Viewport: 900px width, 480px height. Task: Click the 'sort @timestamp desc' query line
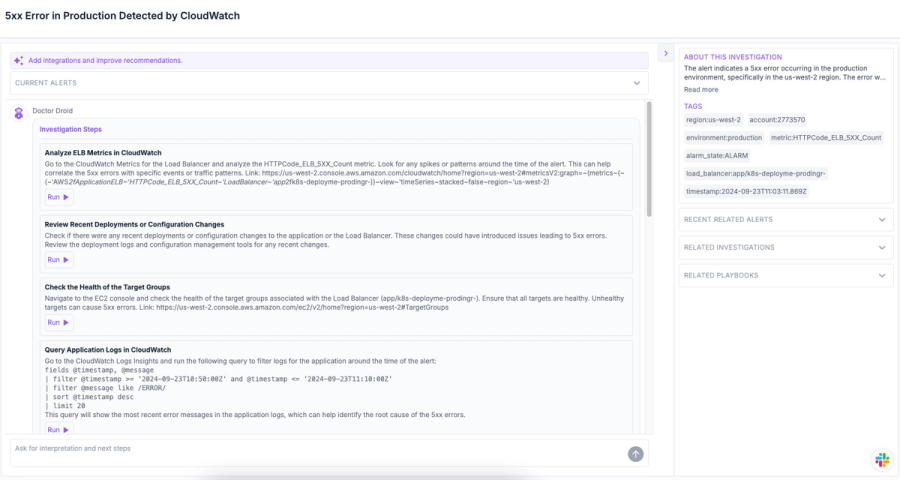tap(89, 397)
